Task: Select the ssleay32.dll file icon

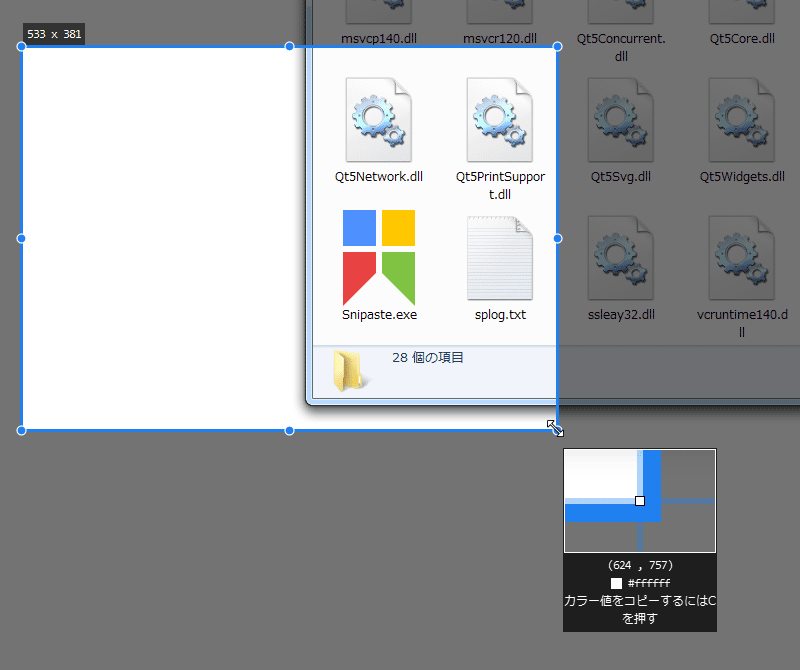Action: [620, 258]
